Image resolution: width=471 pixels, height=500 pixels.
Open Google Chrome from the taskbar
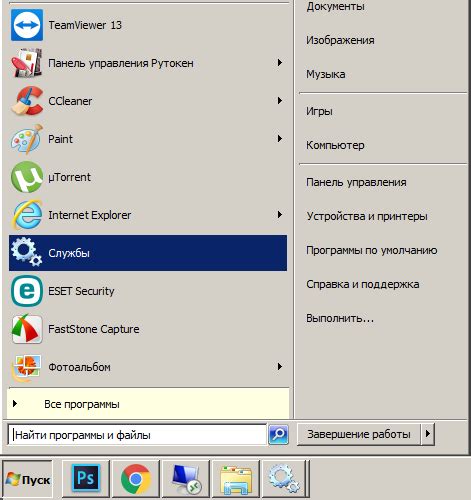(136, 479)
